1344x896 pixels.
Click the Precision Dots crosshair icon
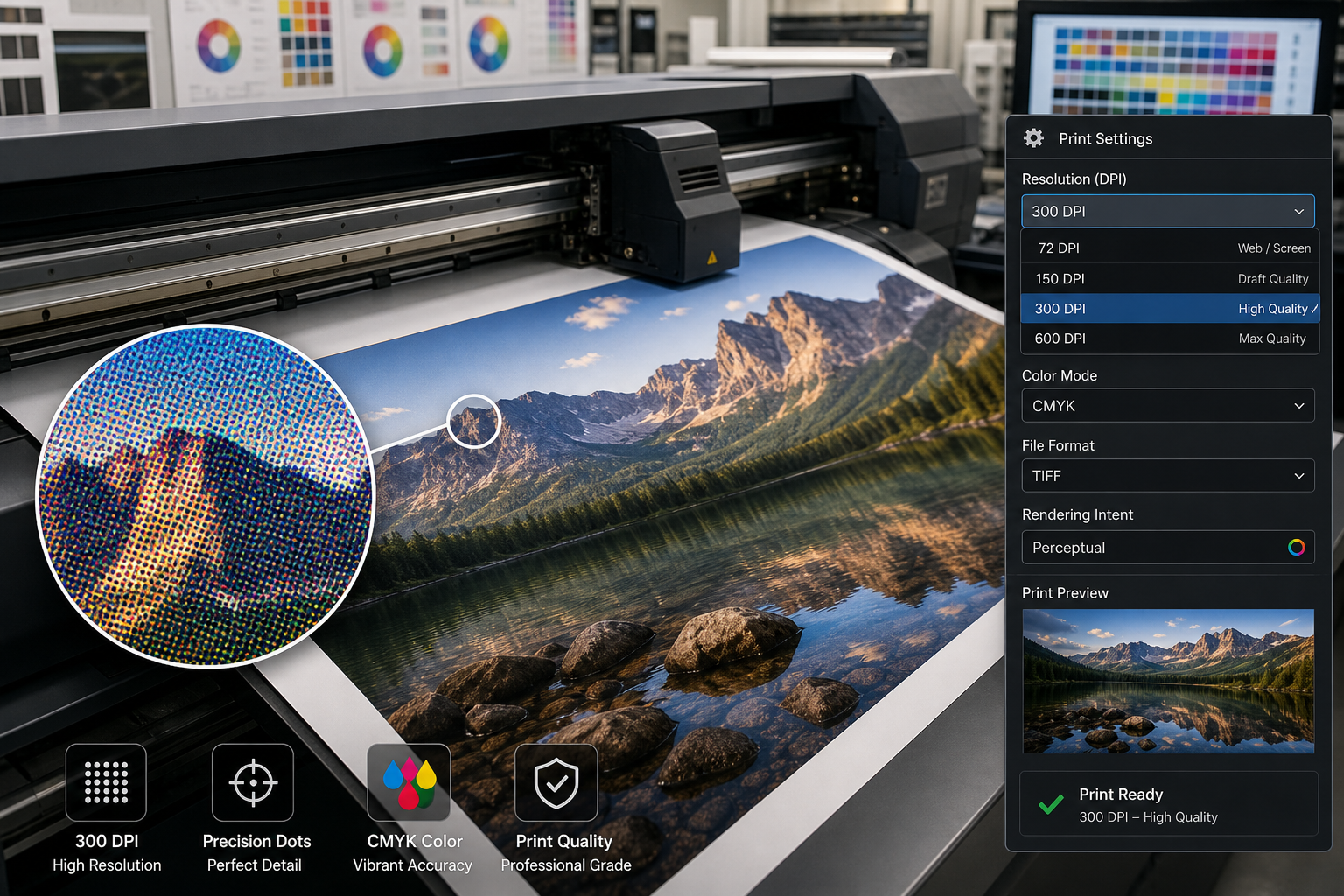tap(253, 782)
